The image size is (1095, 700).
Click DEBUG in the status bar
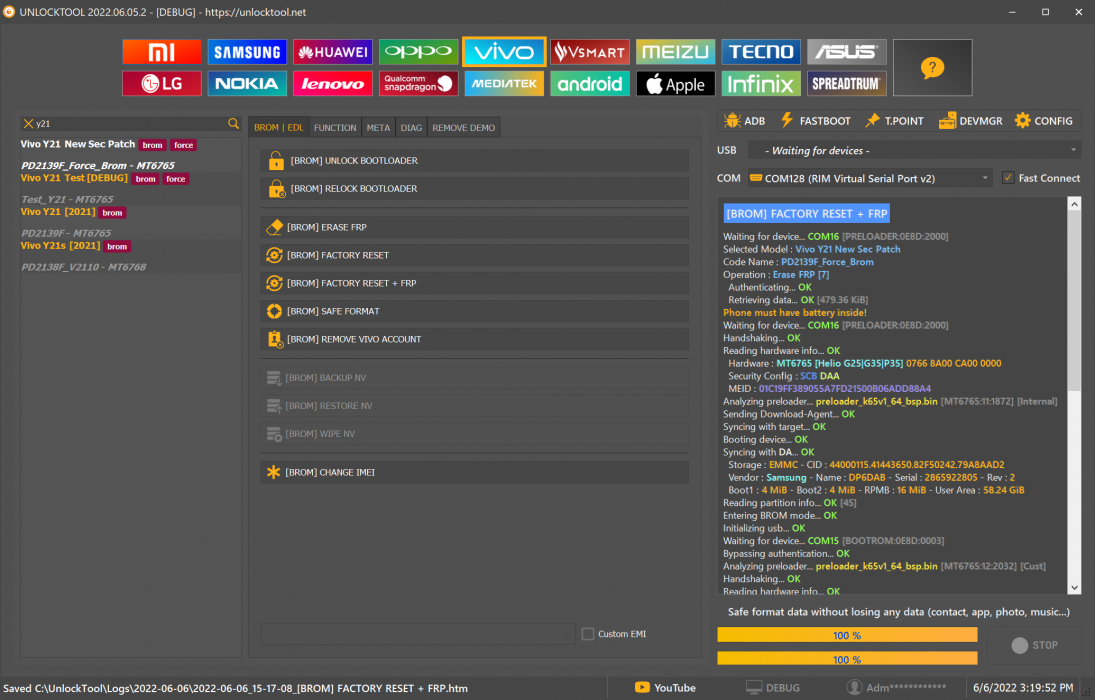click(773, 688)
